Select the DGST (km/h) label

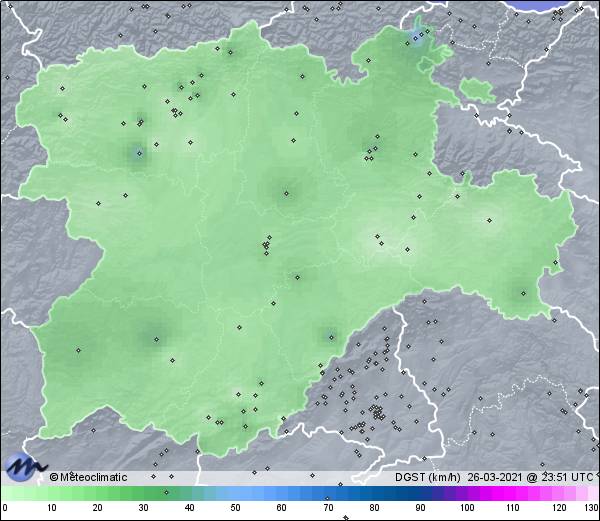point(428,477)
